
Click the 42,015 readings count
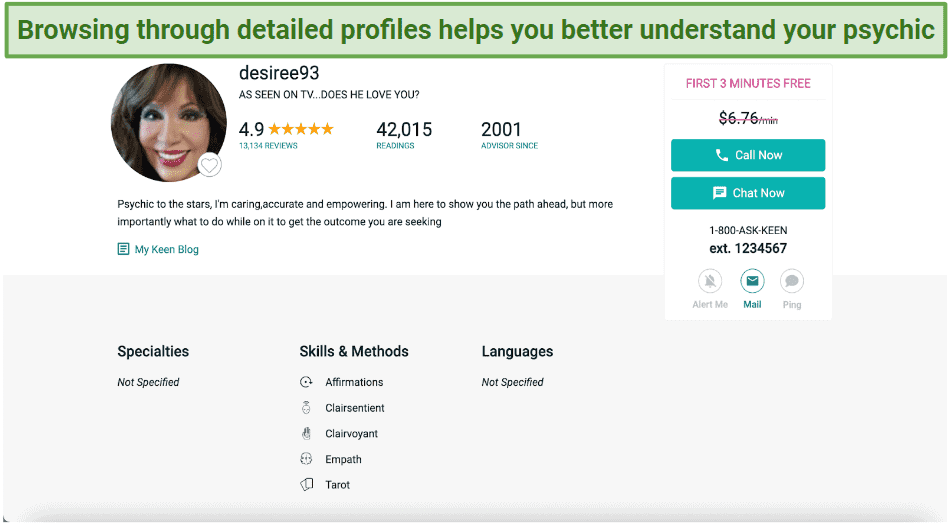[404, 129]
